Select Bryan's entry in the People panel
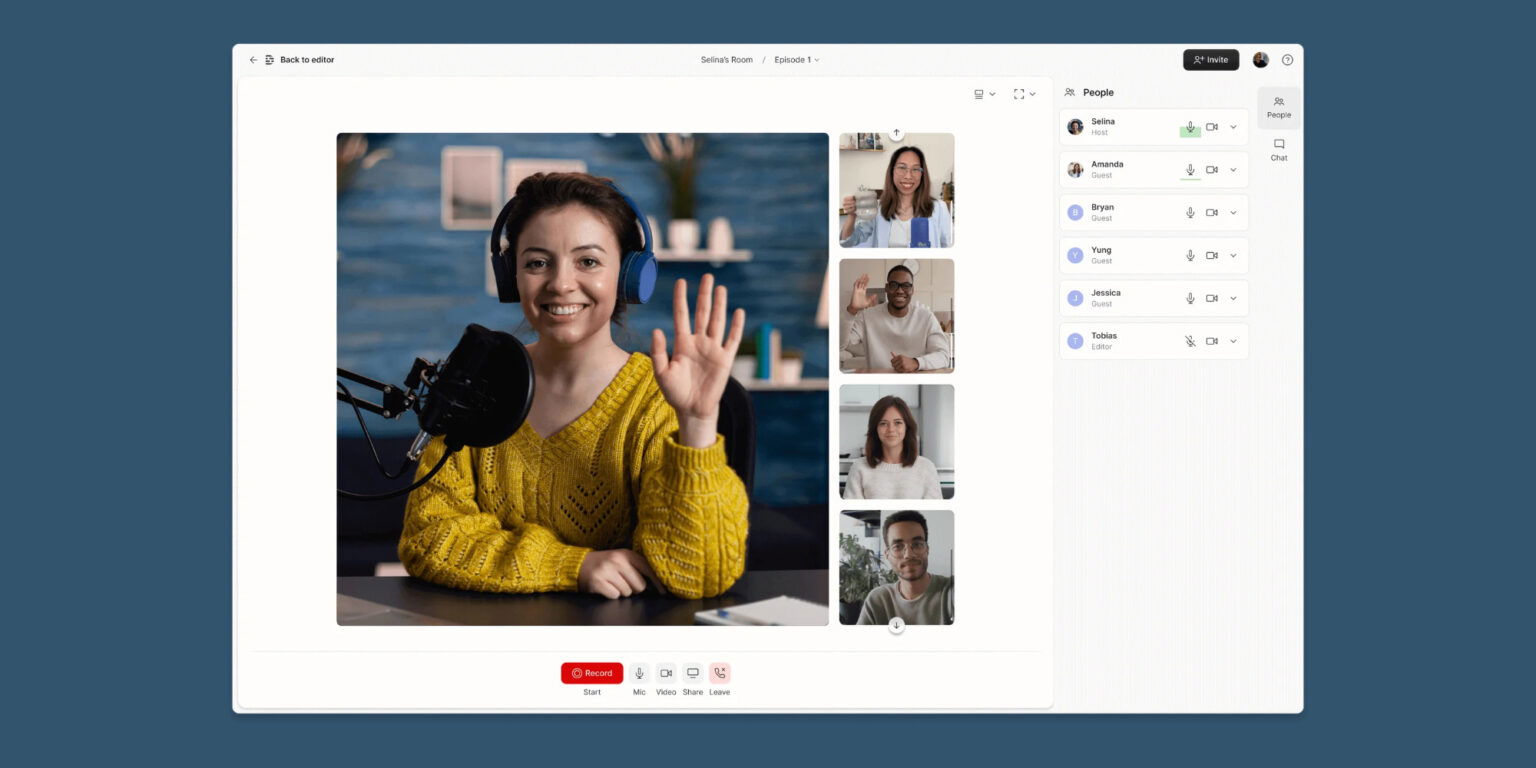Screen dimensions: 1536x768 pos(1120,212)
